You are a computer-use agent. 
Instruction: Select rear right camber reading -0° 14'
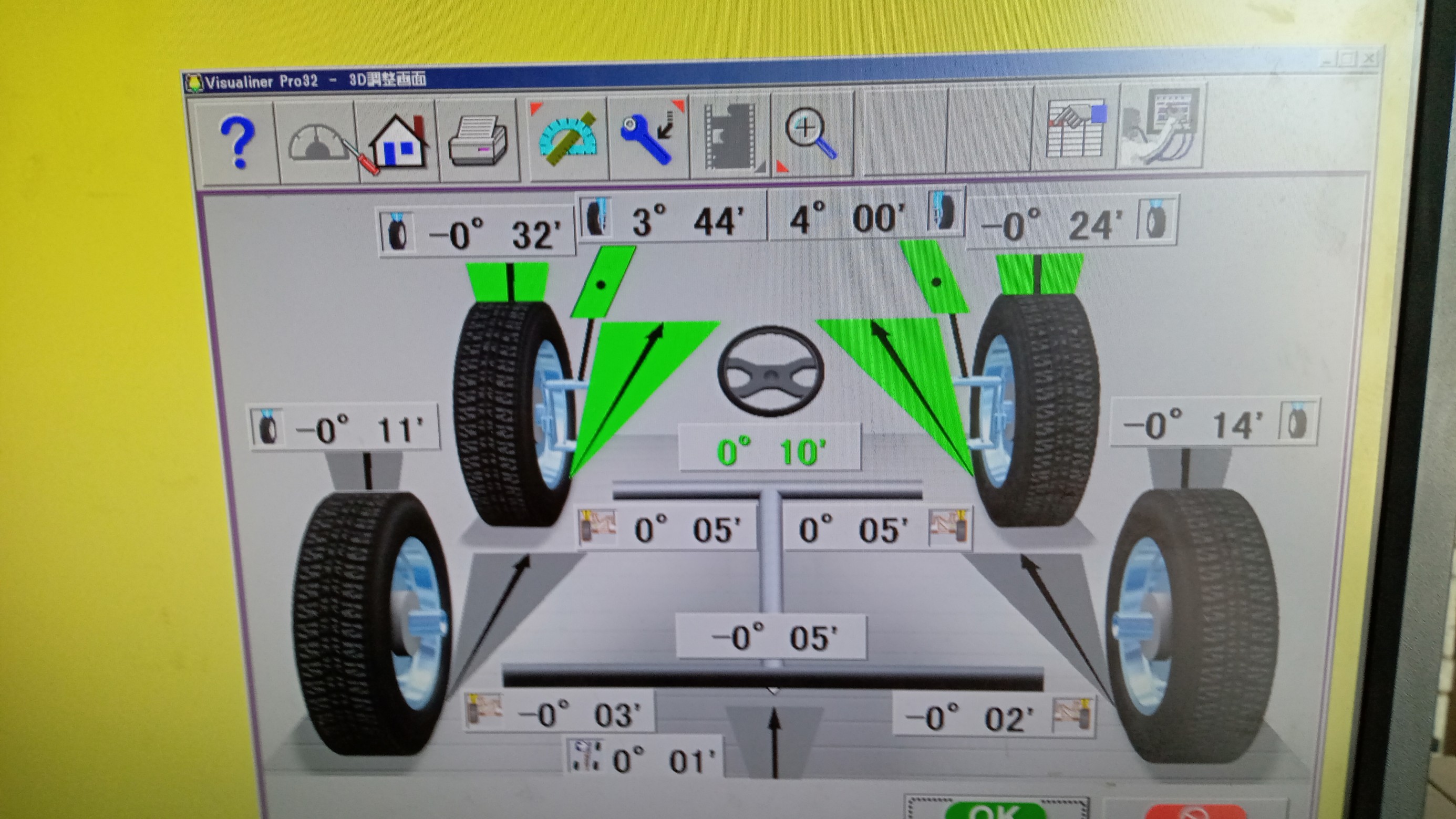coord(1193,424)
